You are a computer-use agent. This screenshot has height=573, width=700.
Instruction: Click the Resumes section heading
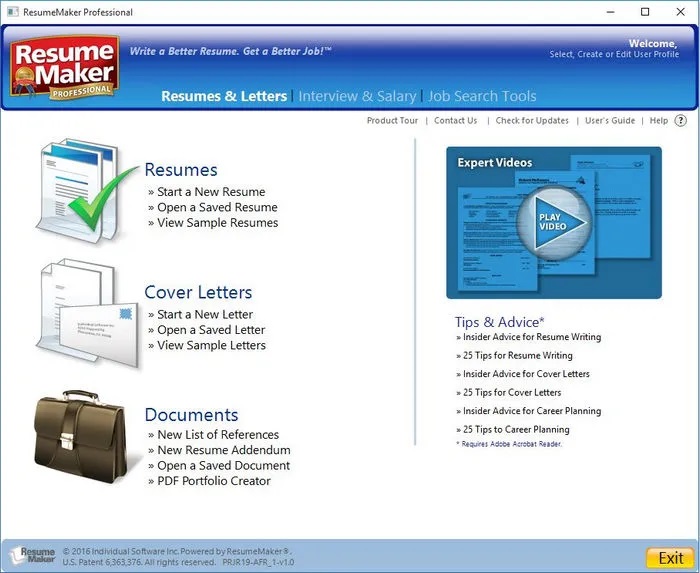point(181,170)
